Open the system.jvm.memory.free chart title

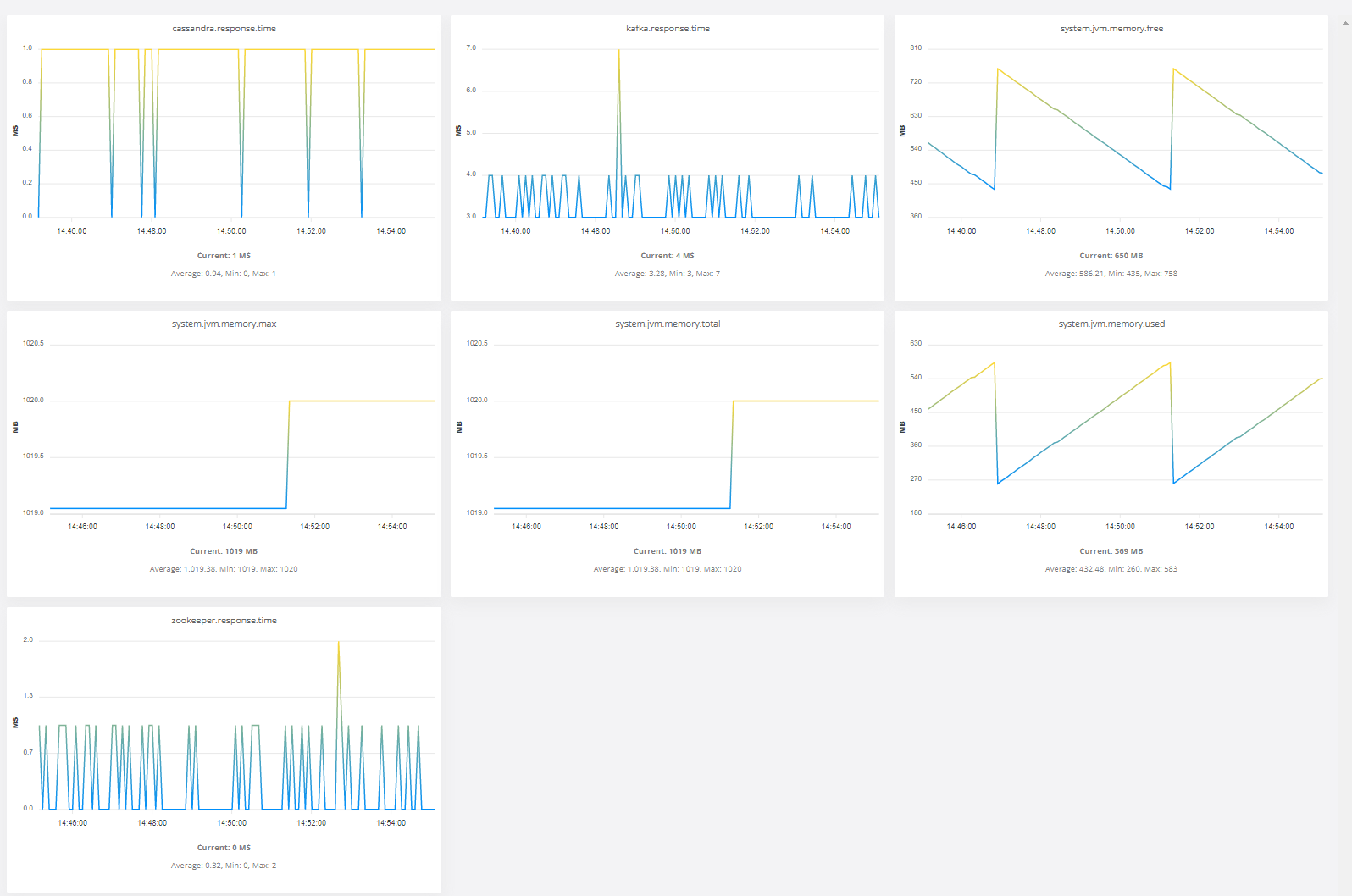click(1111, 29)
